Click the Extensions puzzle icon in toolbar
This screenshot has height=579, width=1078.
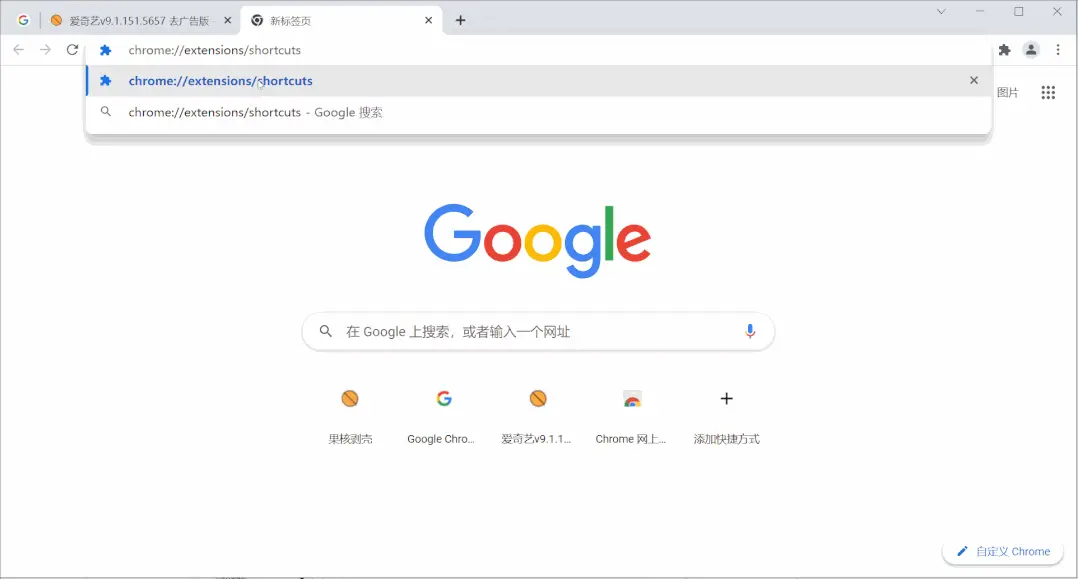coord(1004,50)
